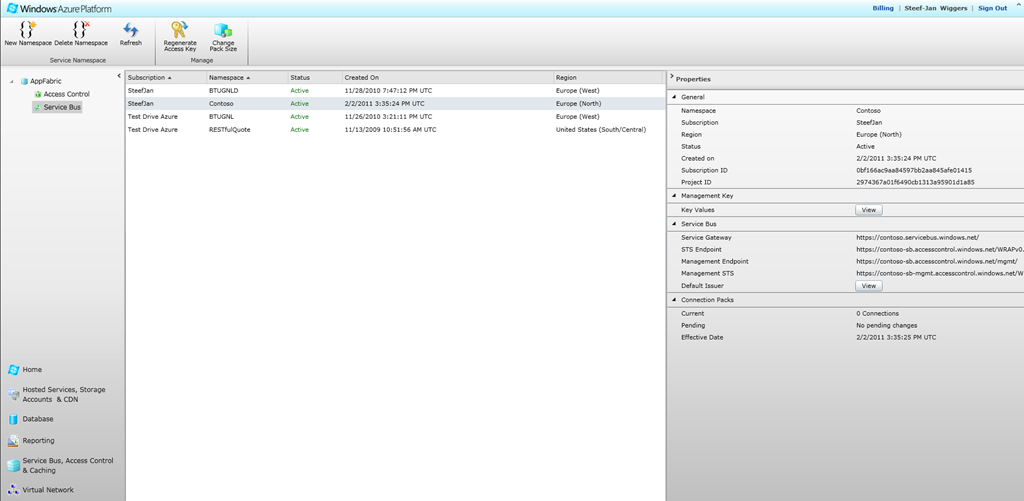The width and height of the screenshot is (1024, 501).
Task: Click Service Bus, Access Control & Caching icon
Action: tap(13, 466)
